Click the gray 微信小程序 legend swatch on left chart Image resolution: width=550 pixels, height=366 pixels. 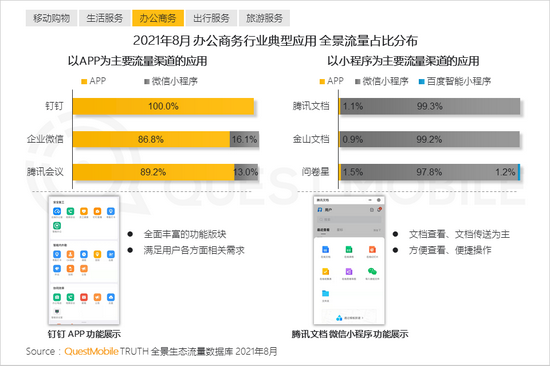click(147, 82)
